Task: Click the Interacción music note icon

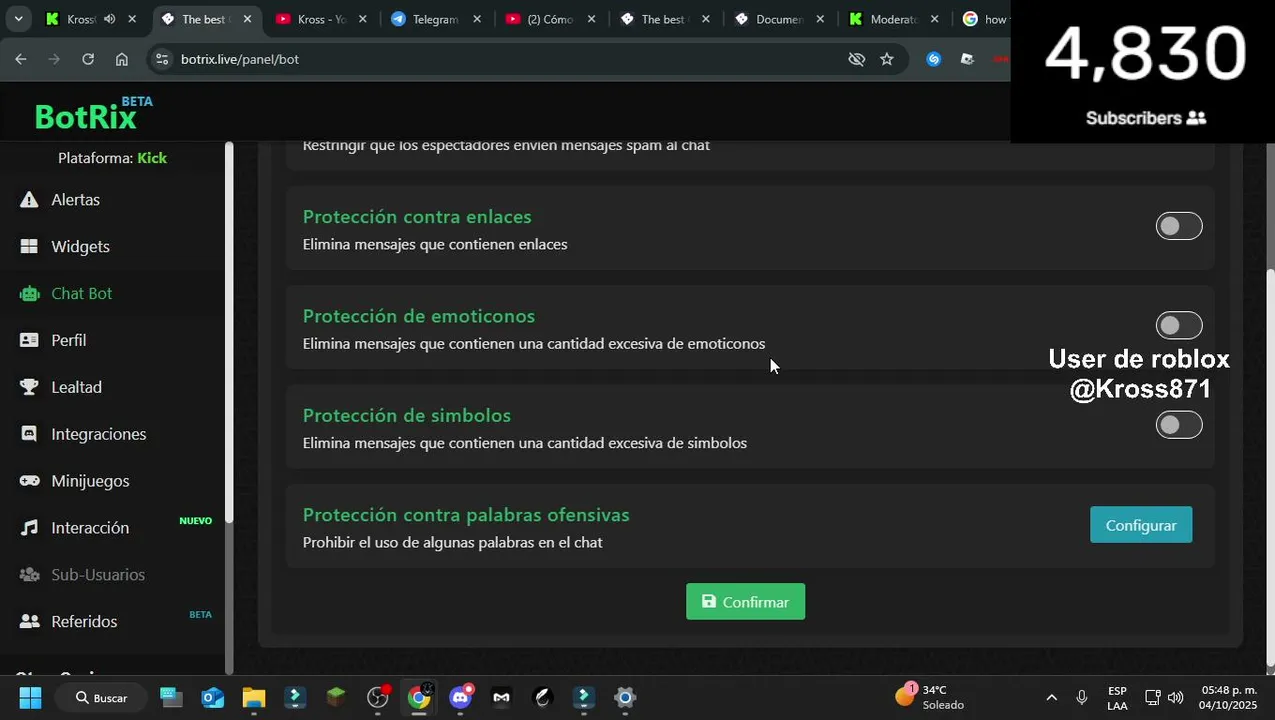Action: (30, 528)
